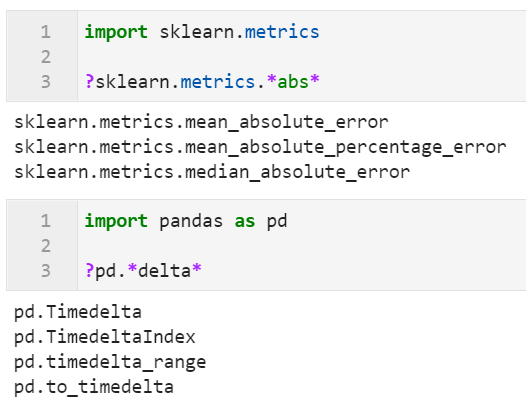Select the pd.TimedeltaIndex output line
Image resolution: width=526 pixels, height=412 pixels.
pos(105,337)
